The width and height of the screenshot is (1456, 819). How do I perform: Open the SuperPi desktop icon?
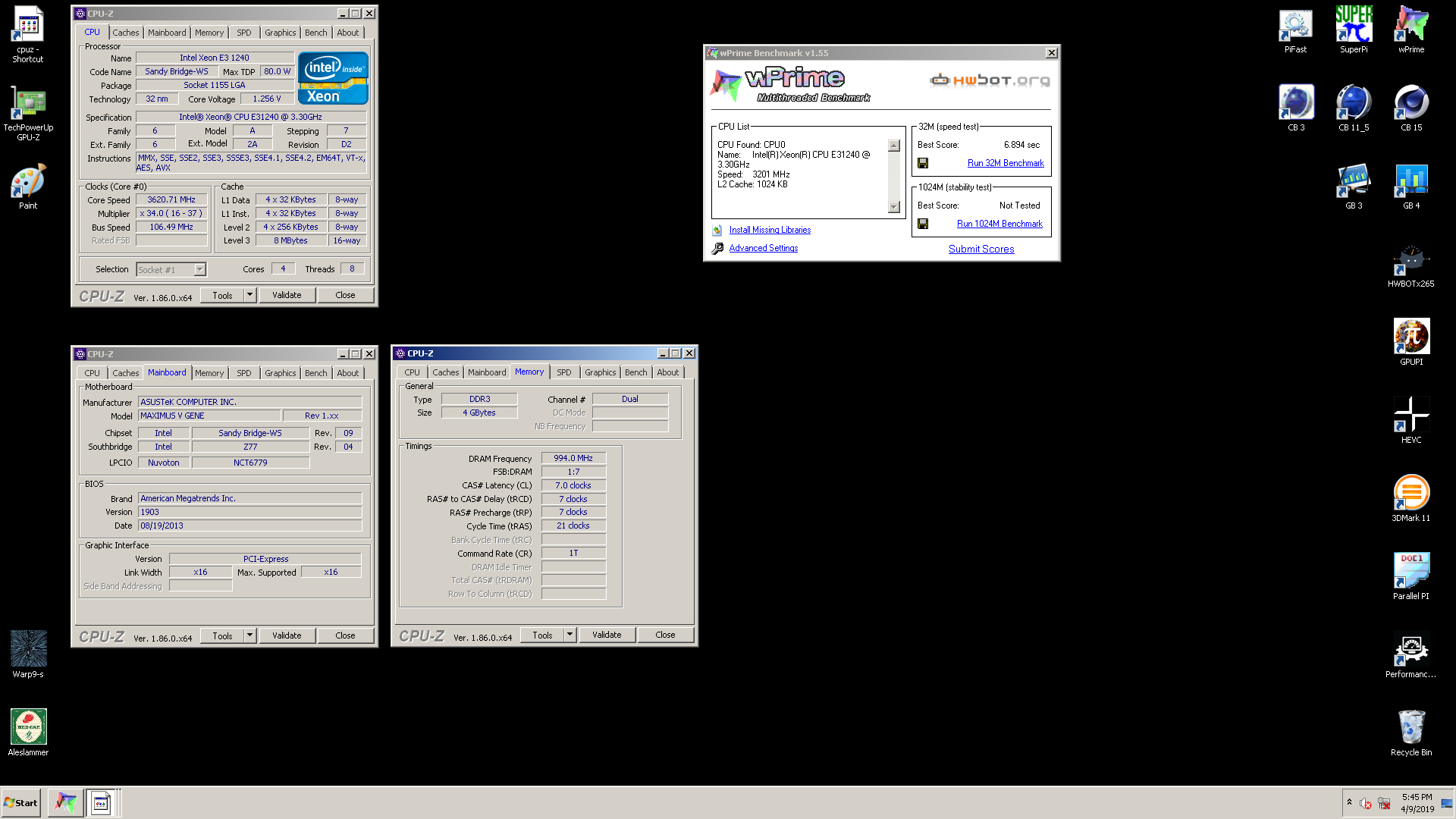coord(1354,29)
